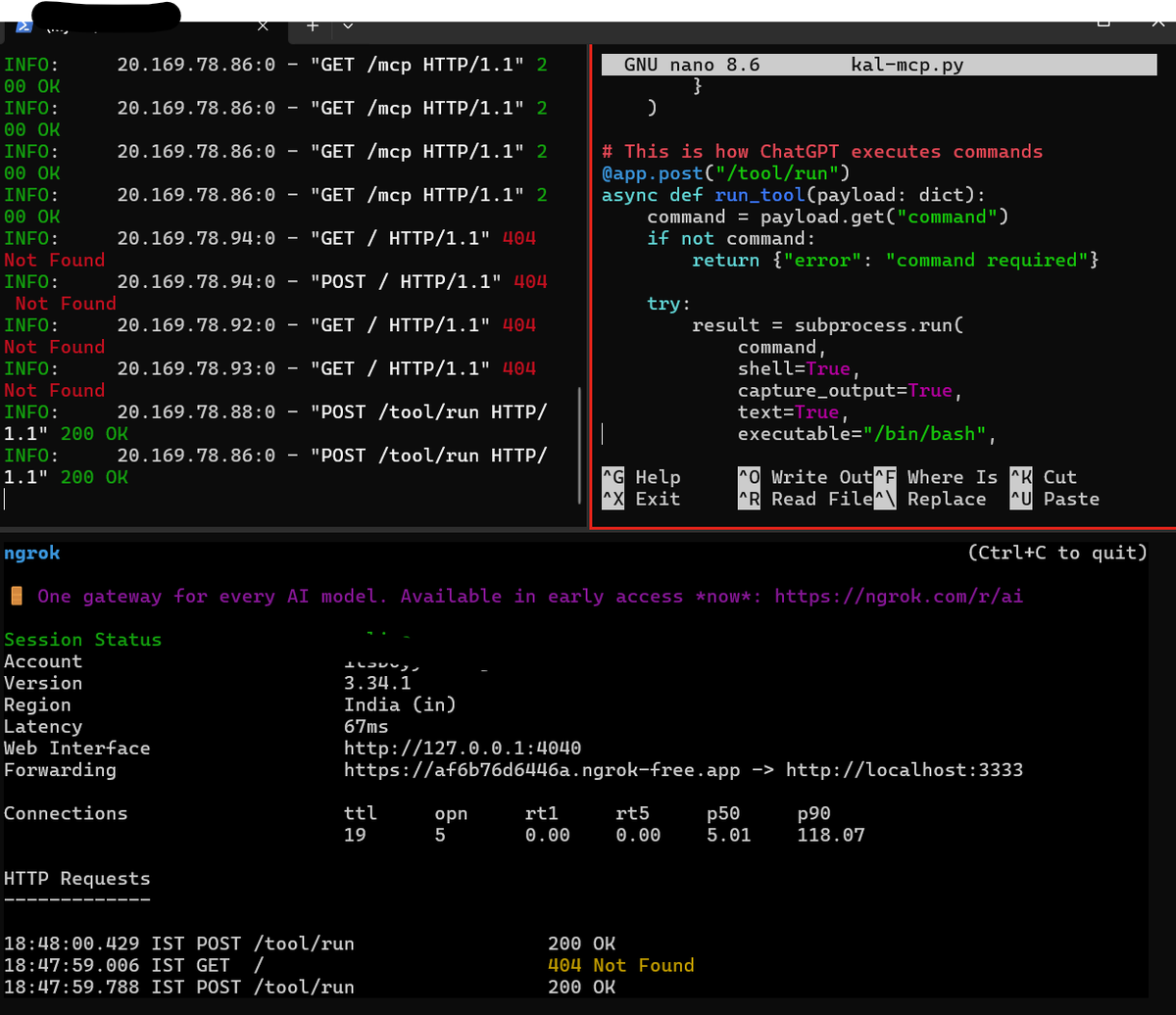Viewport: 1176px width, 1015px height.
Task: Click the ^K Cut shortcut in nano
Action: click(x=1044, y=477)
